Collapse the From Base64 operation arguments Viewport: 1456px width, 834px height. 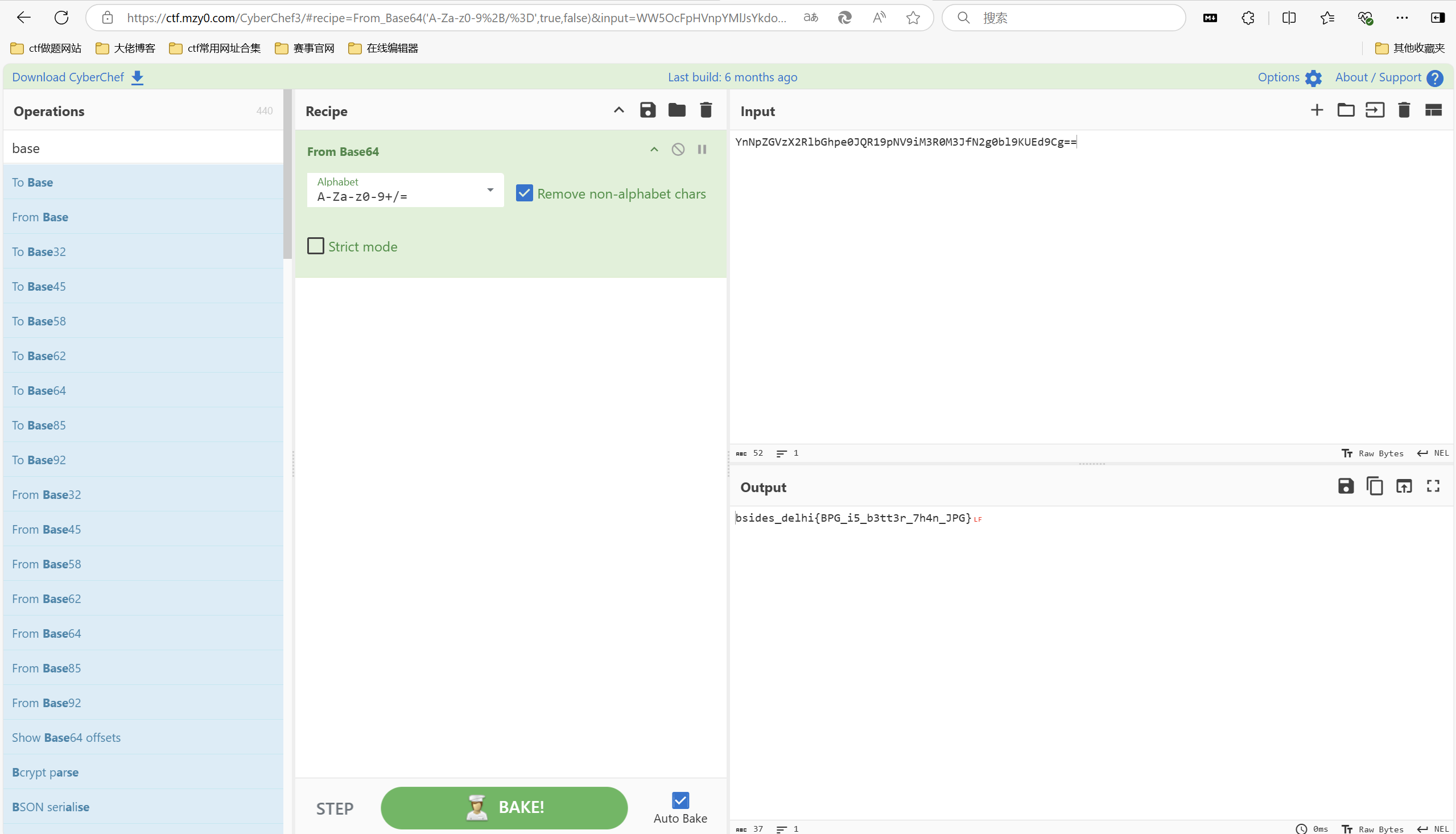point(654,150)
